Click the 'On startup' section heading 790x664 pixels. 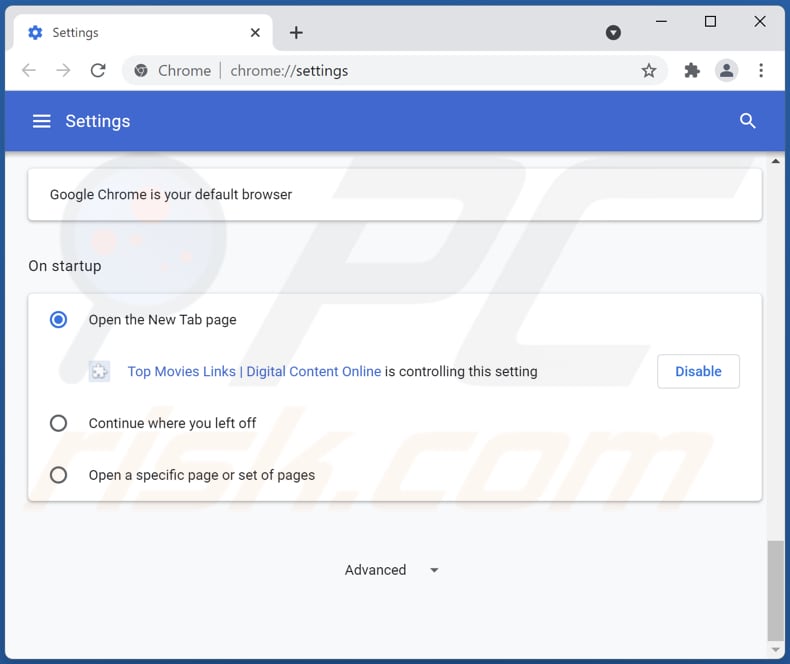coord(64,266)
